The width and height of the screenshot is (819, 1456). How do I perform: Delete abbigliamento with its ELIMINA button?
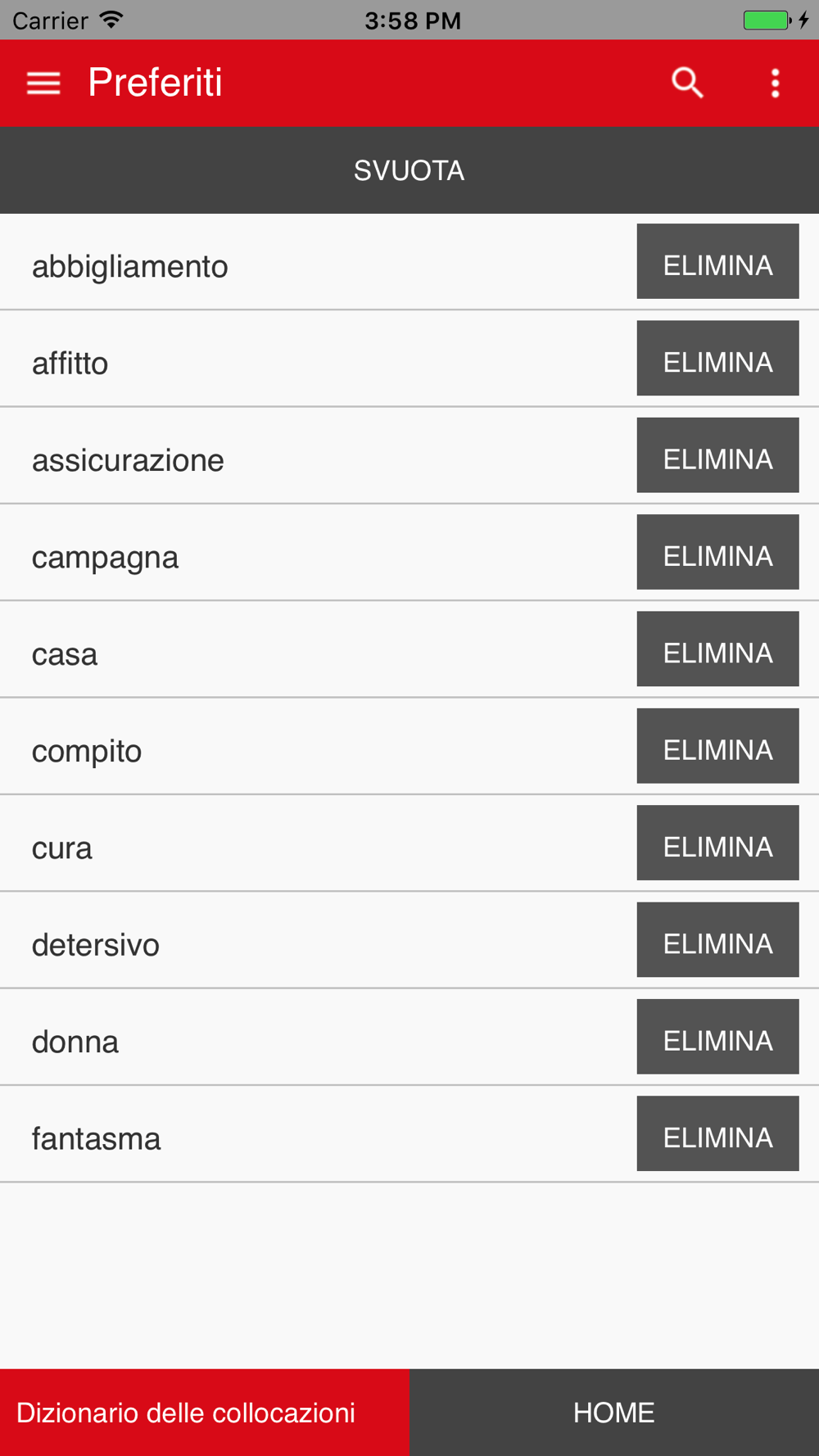coord(717,261)
